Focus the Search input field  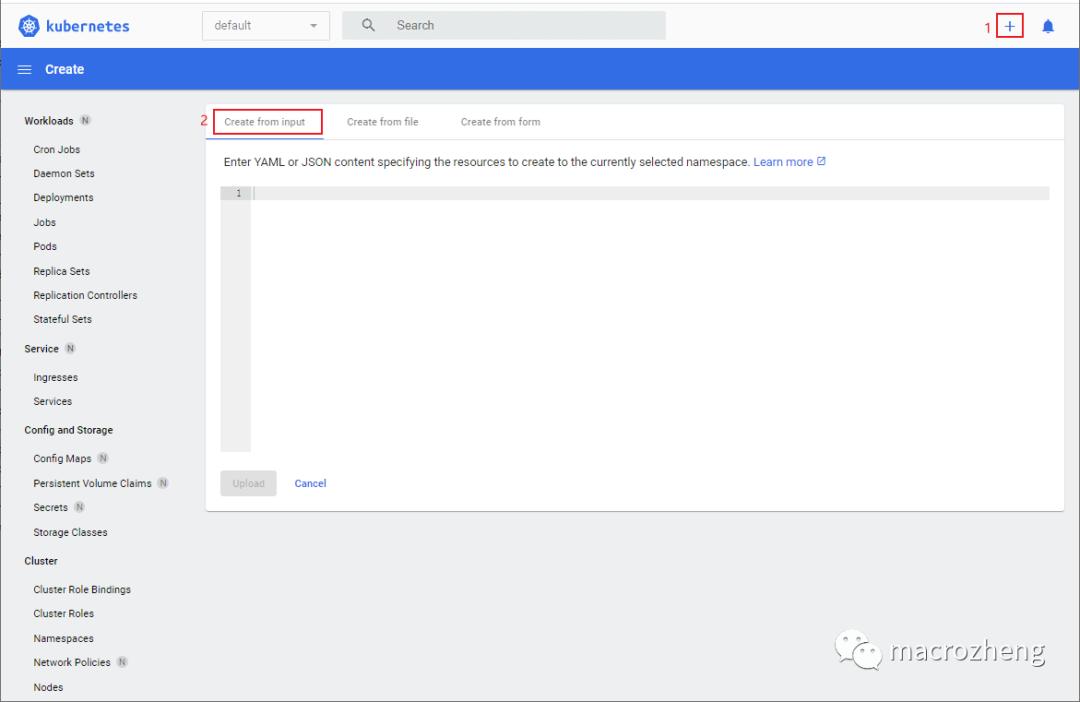[x=520, y=26]
